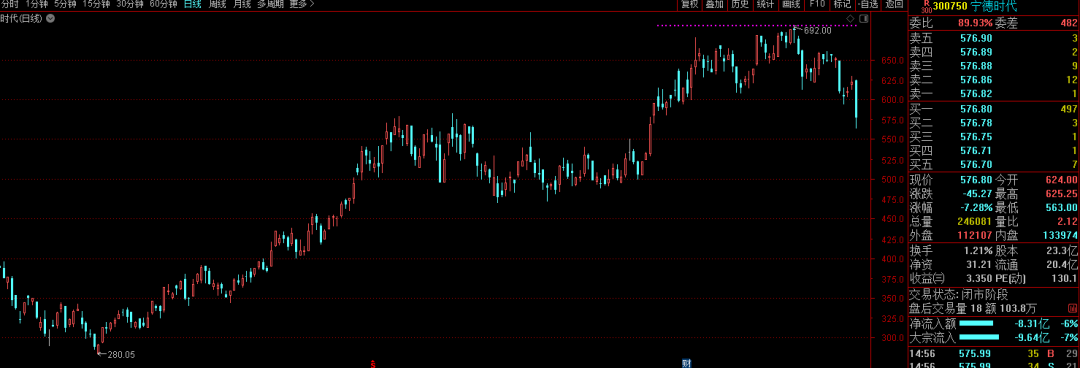Image resolution: width=1080 pixels, height=368 pixels.
Task: Click the stock name 宁德时代
Action: tap(993, 6)
